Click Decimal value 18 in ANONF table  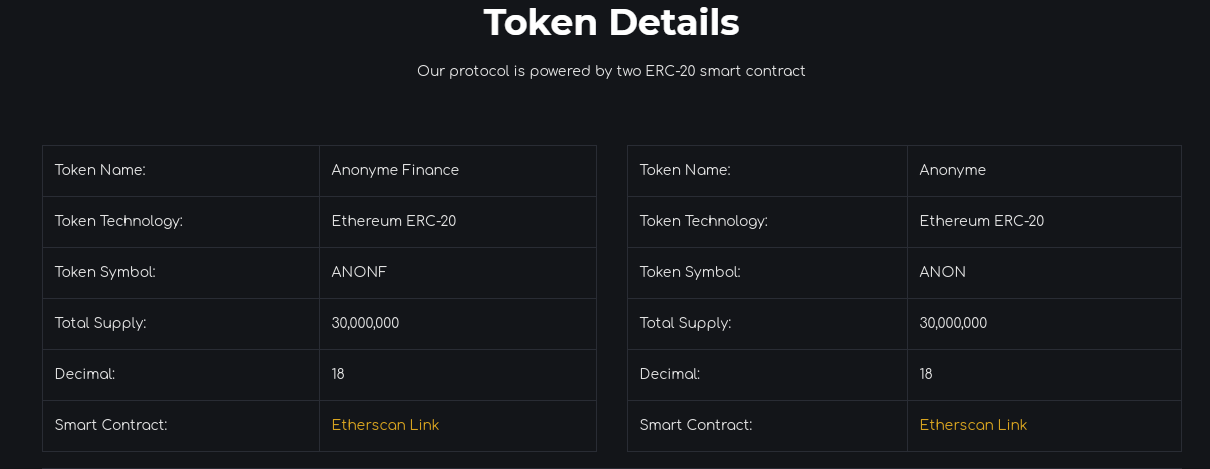(x=338, y=374)
